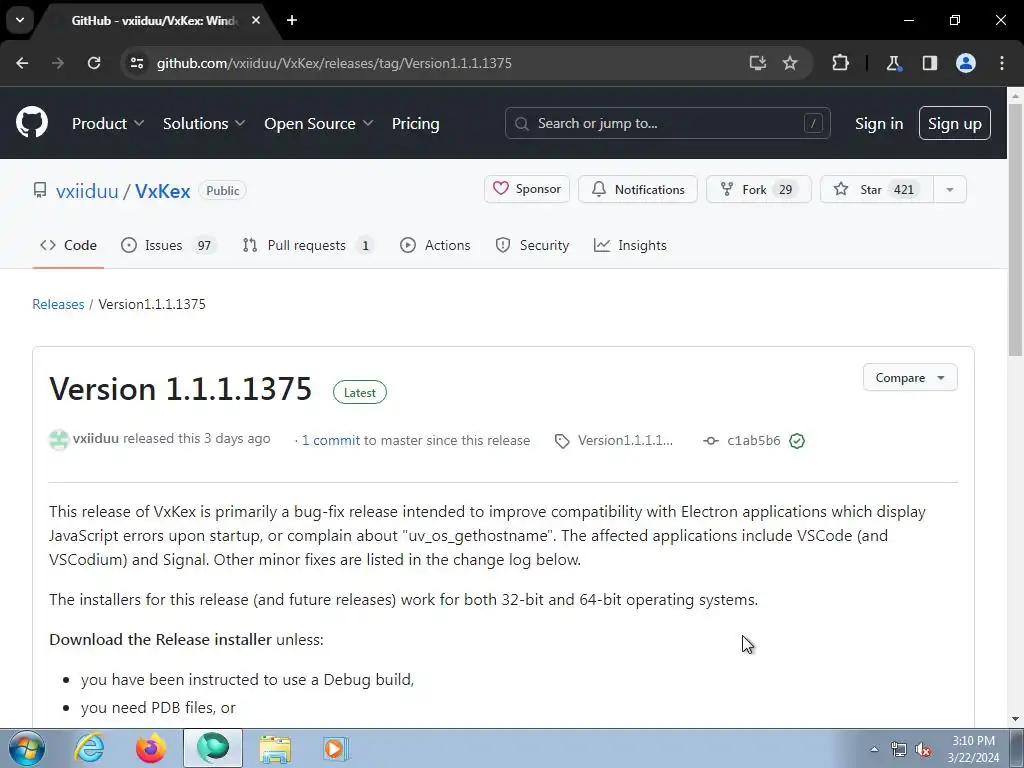Image resolution: width=1024 pixels, height=768 pixels.
Task: Click the Notifications button
Action: coord(637,189)
